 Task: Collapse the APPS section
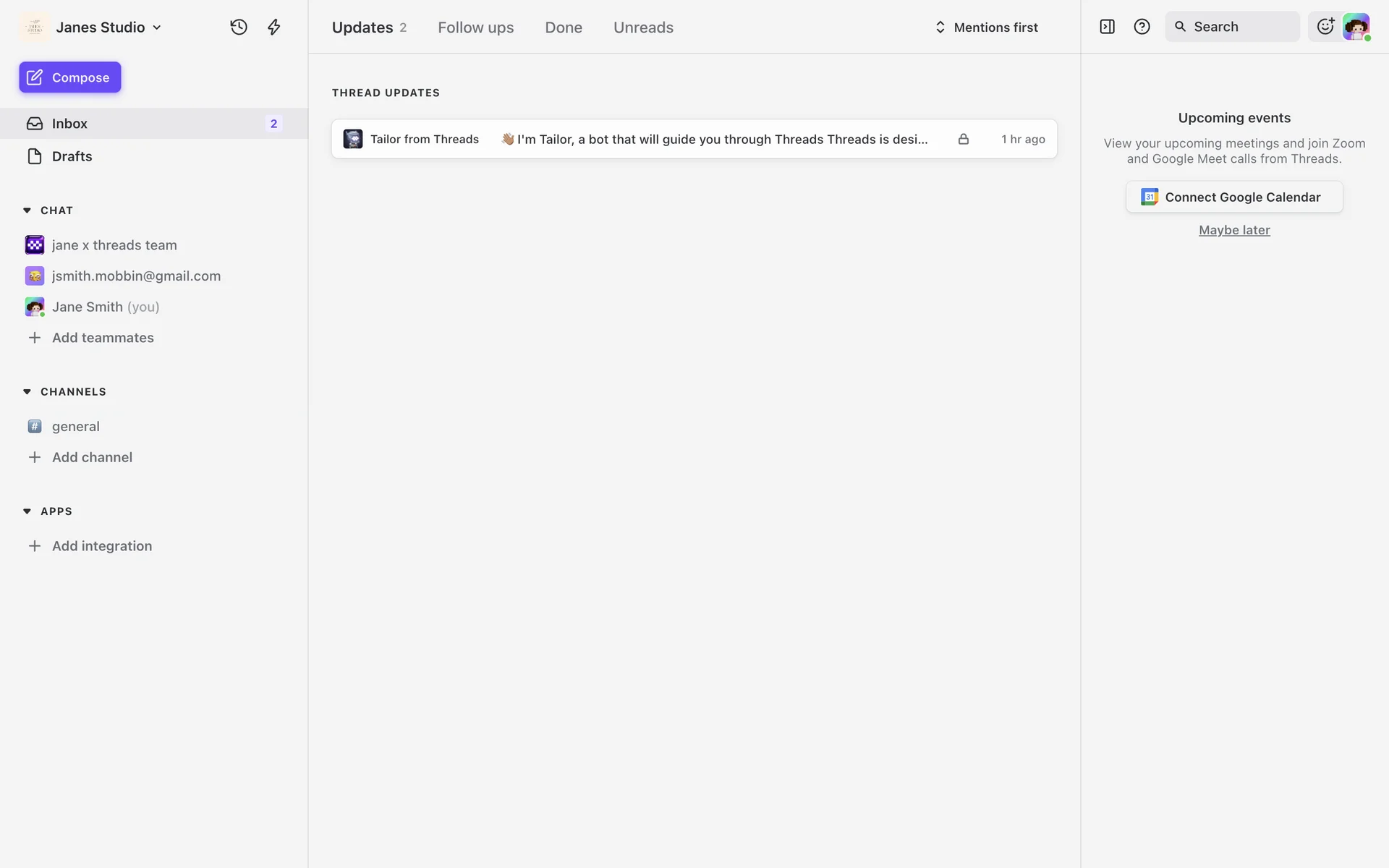coord(27,511)
